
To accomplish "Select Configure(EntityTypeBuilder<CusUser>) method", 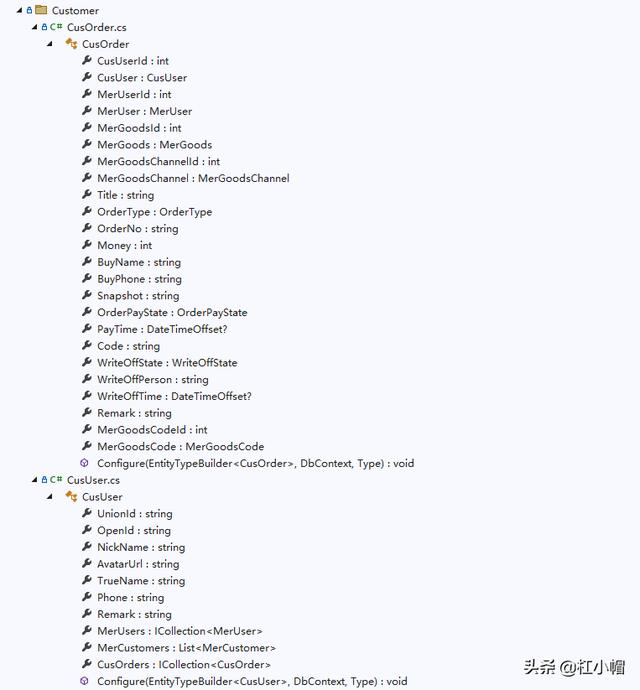I will (252, 681).
